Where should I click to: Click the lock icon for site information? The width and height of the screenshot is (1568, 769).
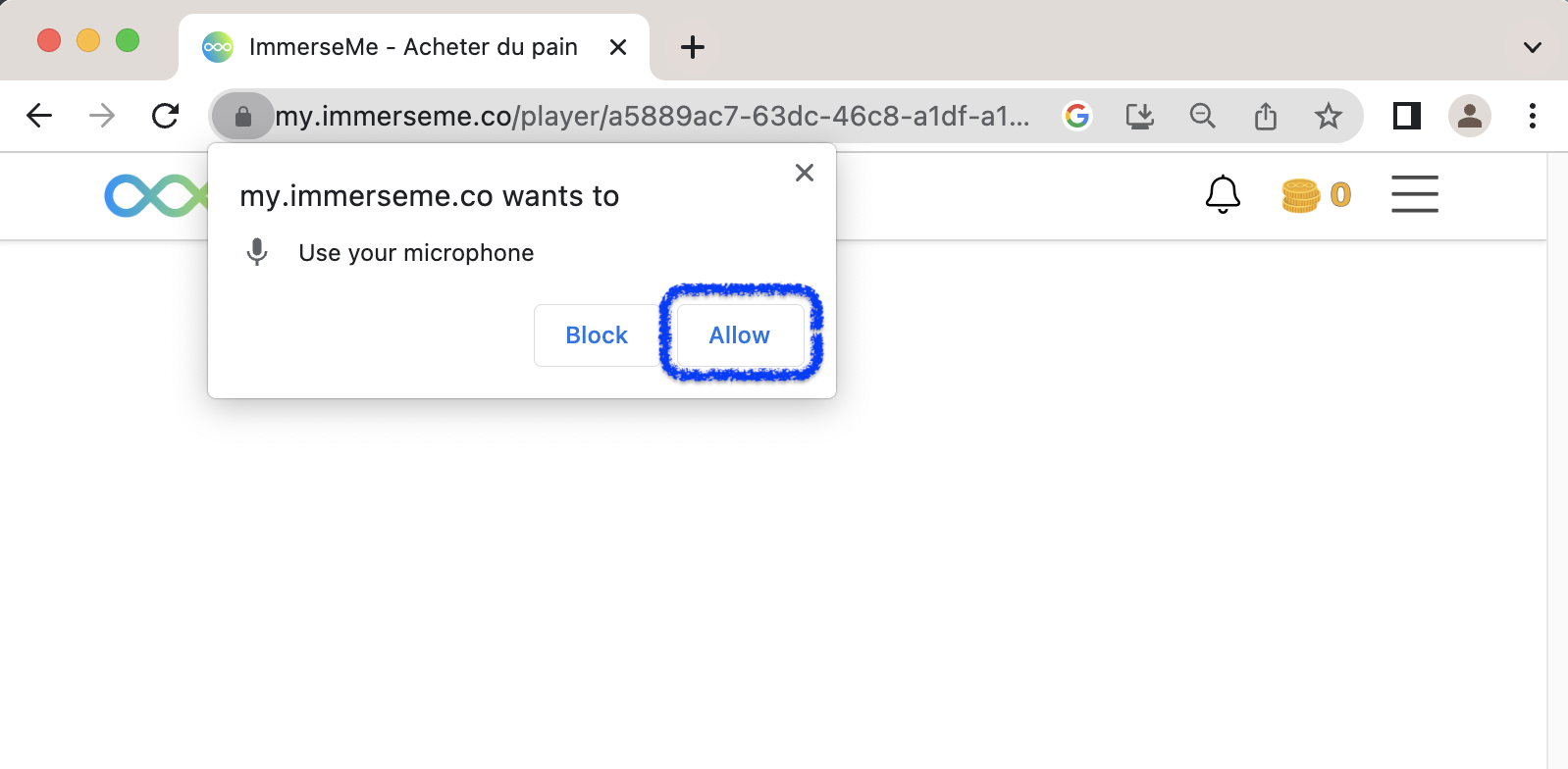tap(242, 116)
